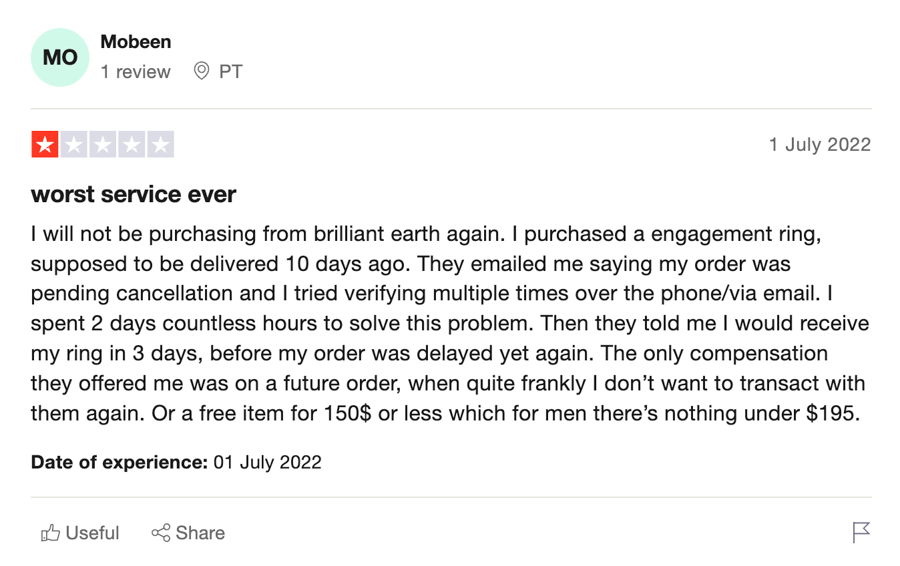Click the PT country label
900x566 pixels.
(231, 72)
